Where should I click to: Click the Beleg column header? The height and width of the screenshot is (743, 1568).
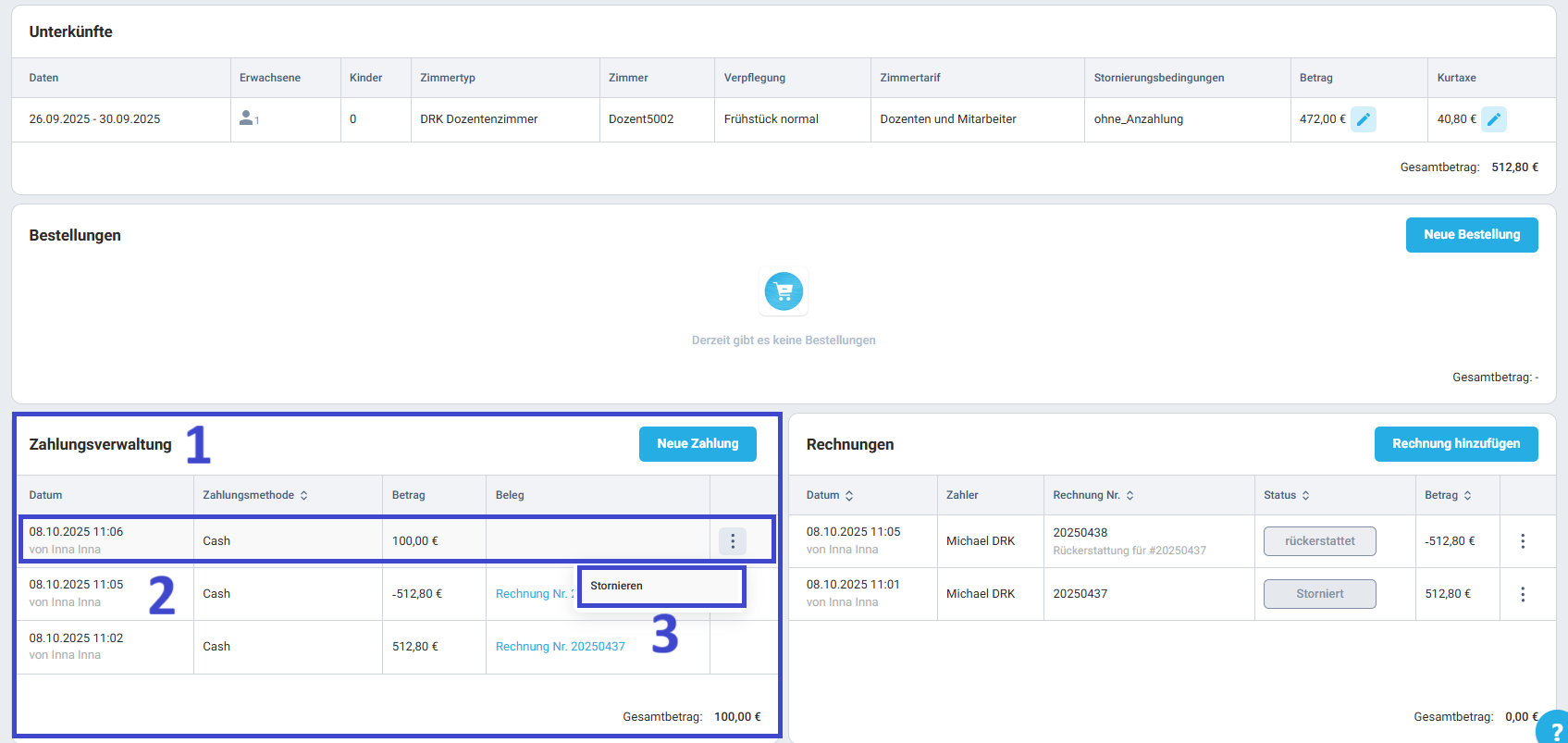pos(510,495)
